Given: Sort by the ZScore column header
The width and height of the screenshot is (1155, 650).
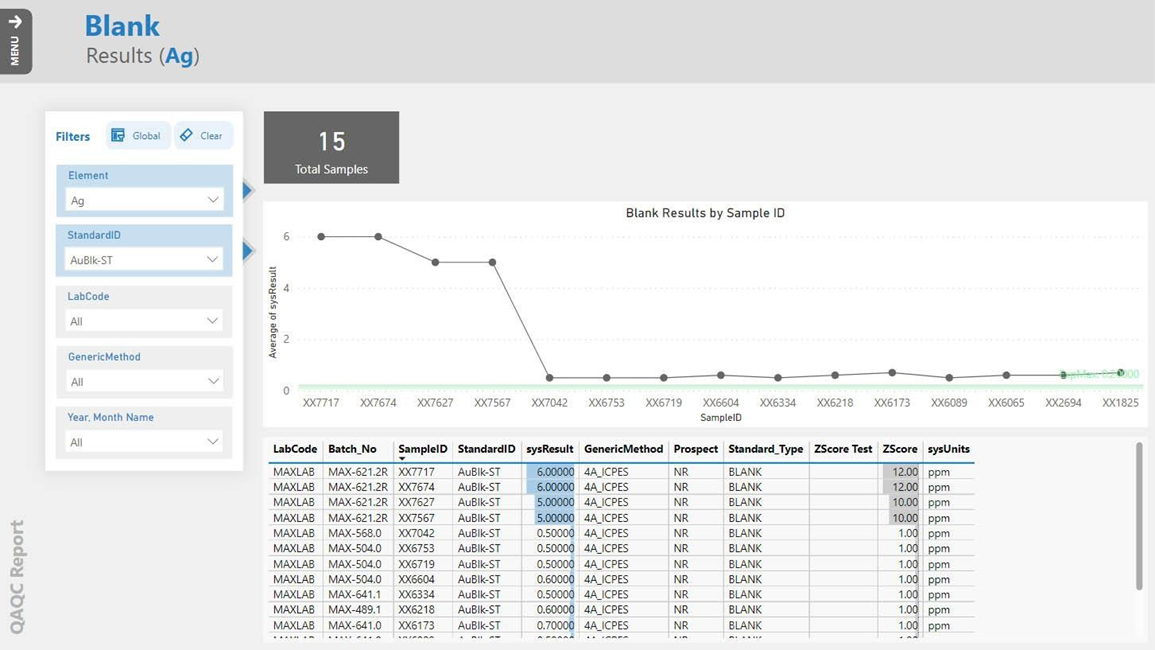Looking at the screenshot, I should [899, 448].
